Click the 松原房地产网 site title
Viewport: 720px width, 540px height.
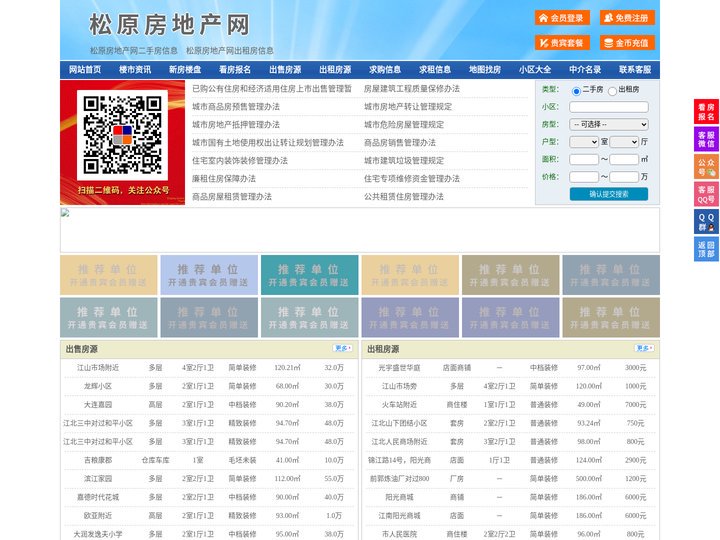coord(169,24)
